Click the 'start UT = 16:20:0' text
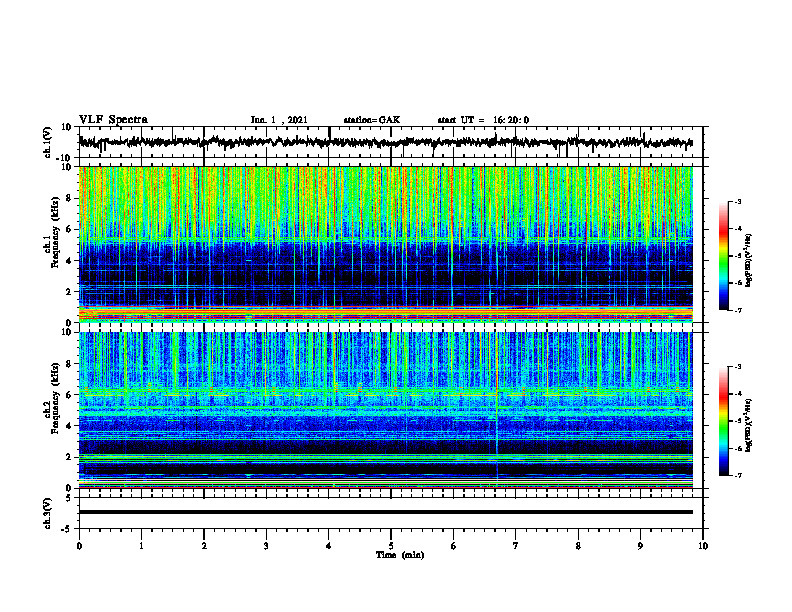 (x=483, y=120)
